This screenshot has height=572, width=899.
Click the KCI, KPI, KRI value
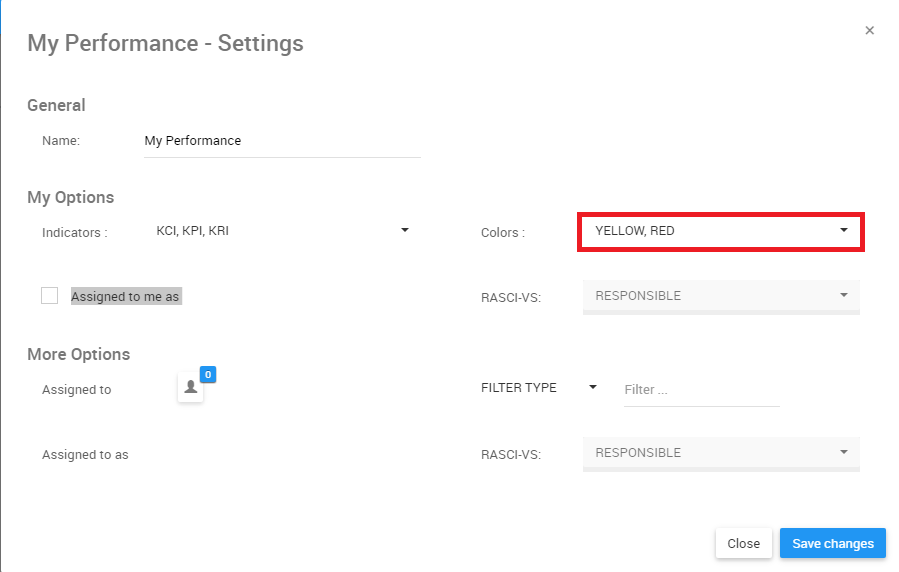[193, 231]
